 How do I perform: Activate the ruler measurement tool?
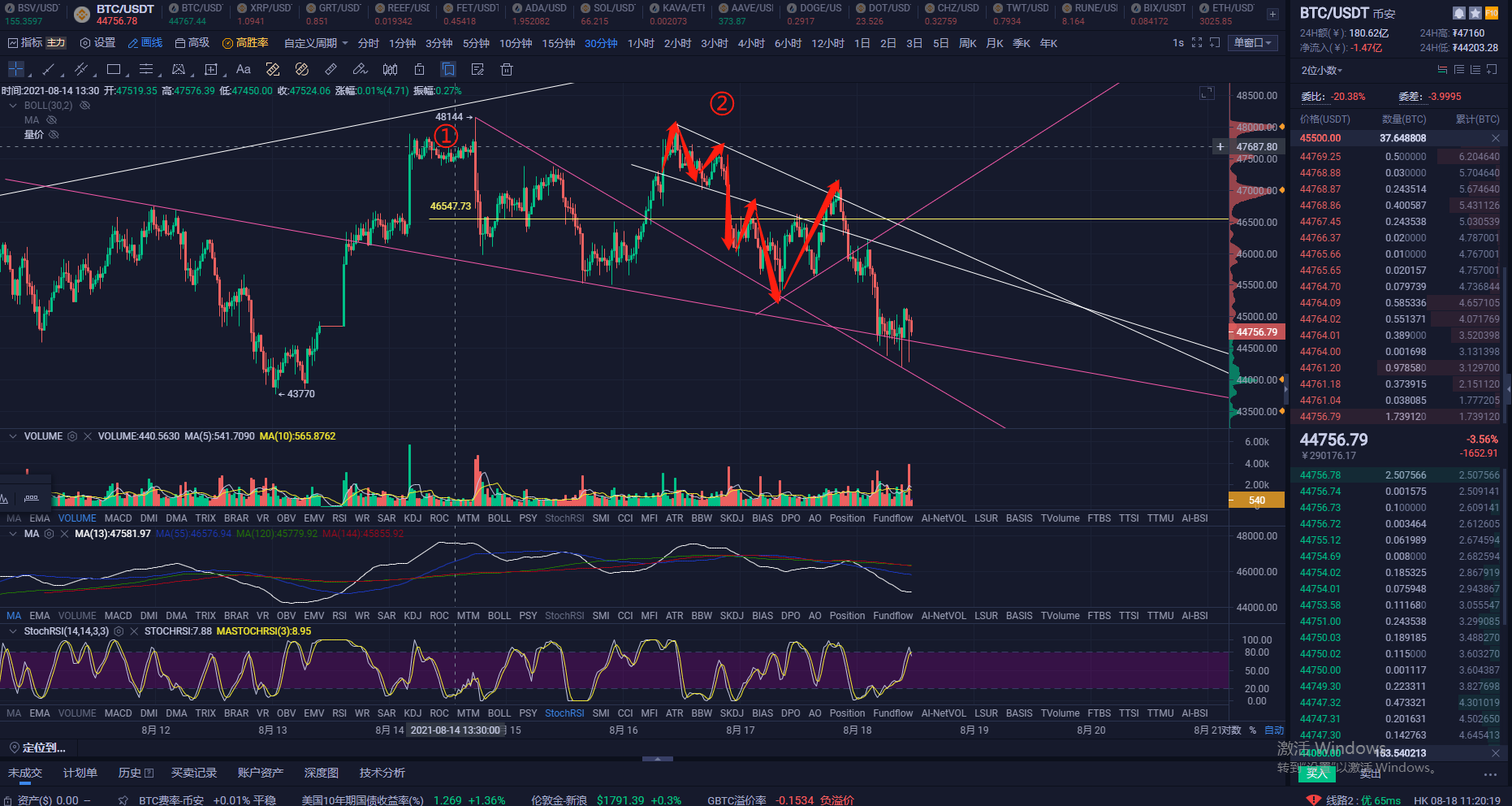(331, 69)
